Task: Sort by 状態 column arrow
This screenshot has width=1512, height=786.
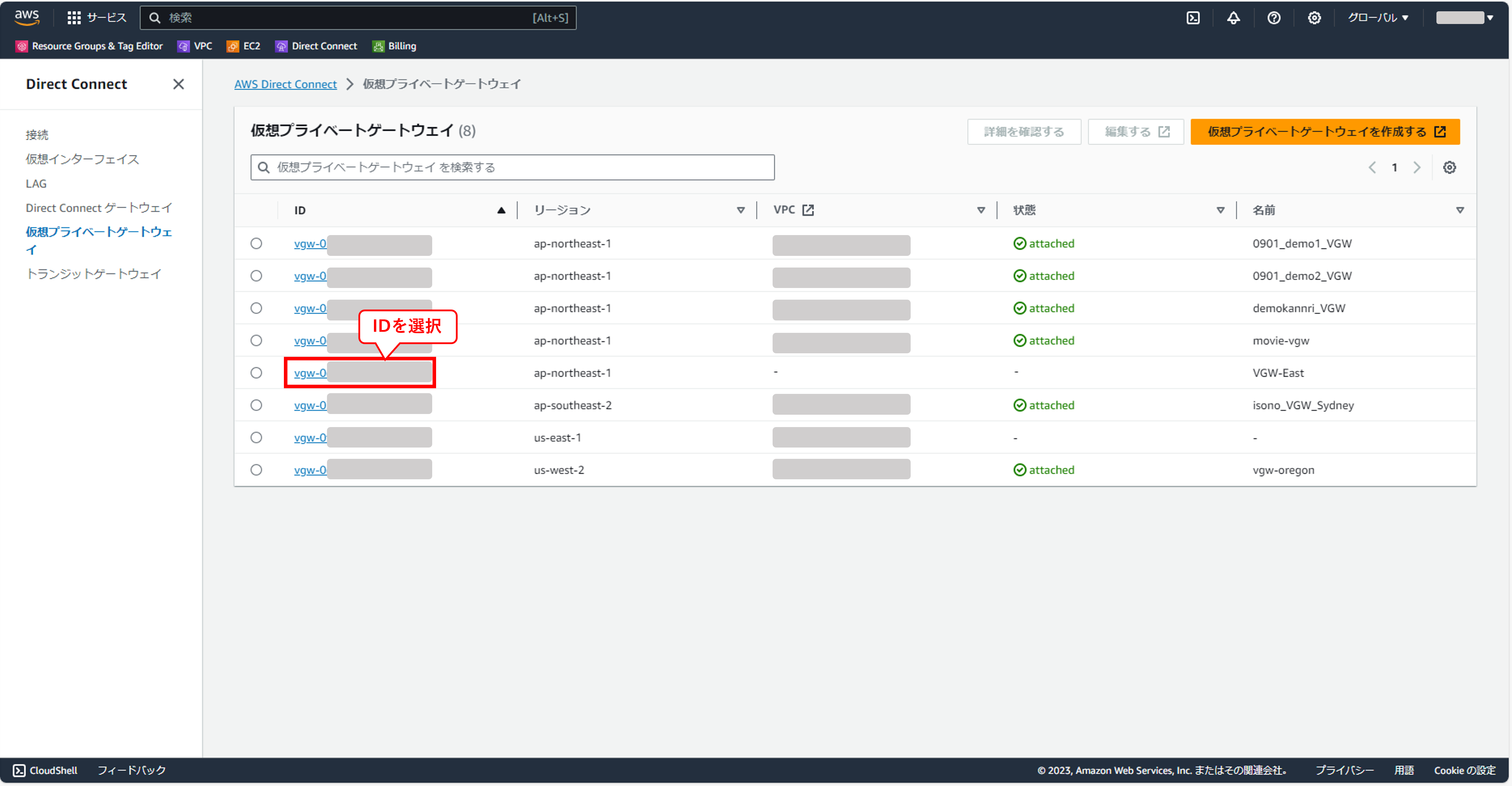Action: (x=1220, y=210)
